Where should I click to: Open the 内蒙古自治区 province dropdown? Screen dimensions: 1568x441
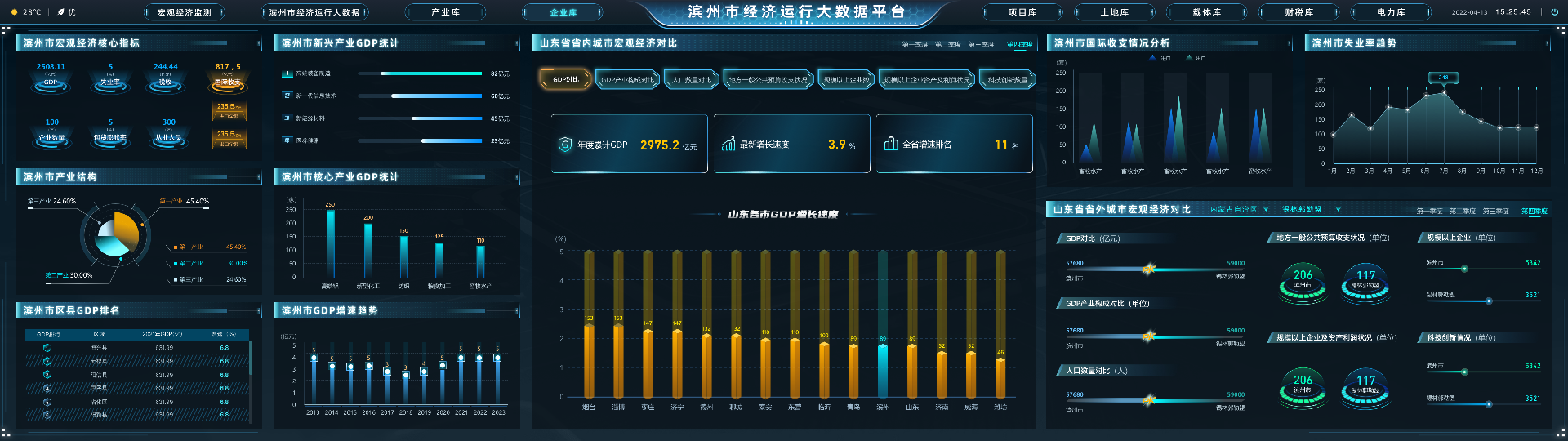coord(1239,210)
